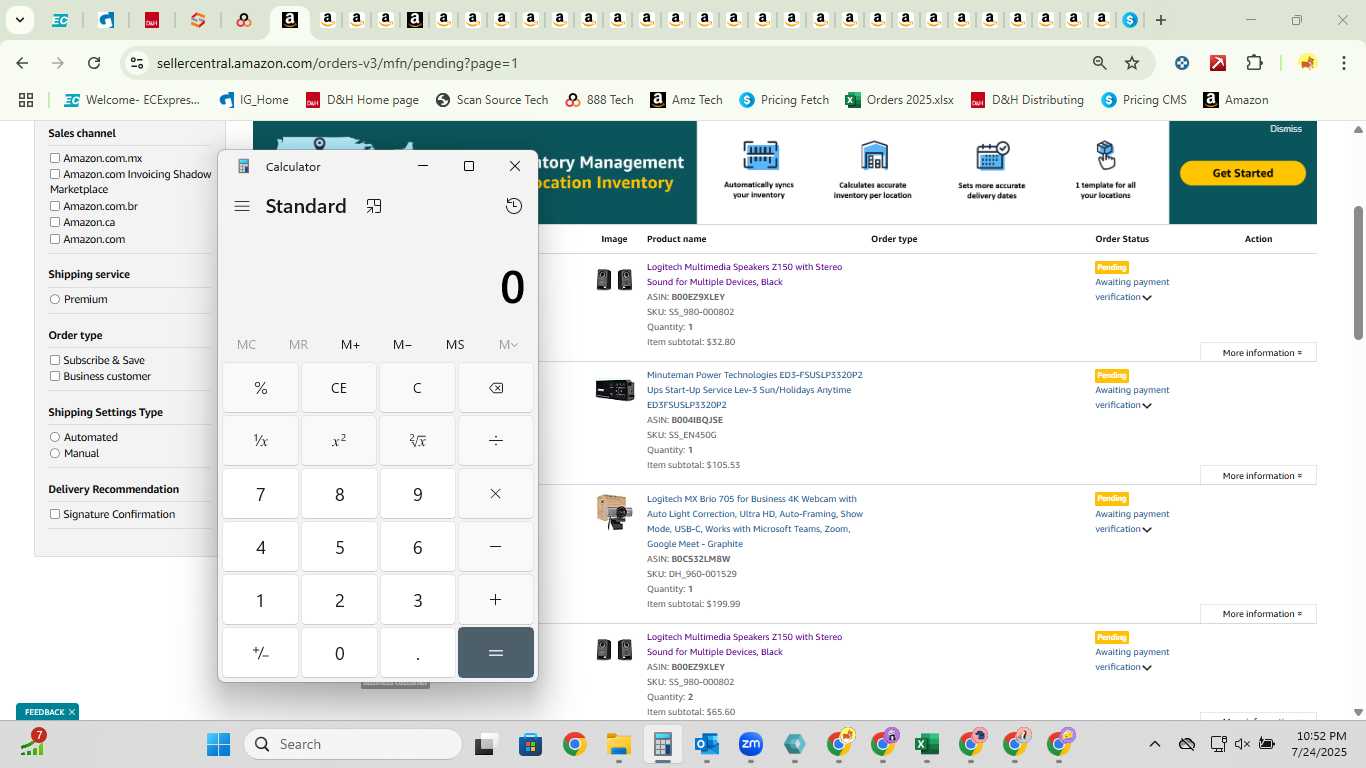Image resolution: width=1366 pixels, height=768 pixels.
Task: Expand status of Minuteman Power order
Action: pos(1147,405)
